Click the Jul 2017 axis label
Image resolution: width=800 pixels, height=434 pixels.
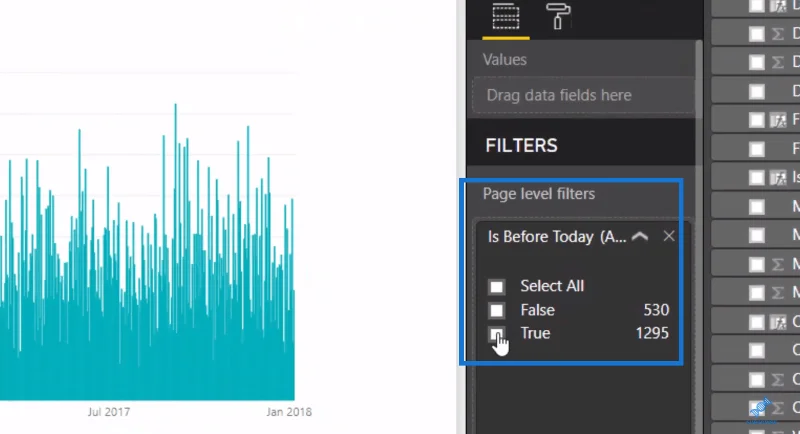pos(109,412)
